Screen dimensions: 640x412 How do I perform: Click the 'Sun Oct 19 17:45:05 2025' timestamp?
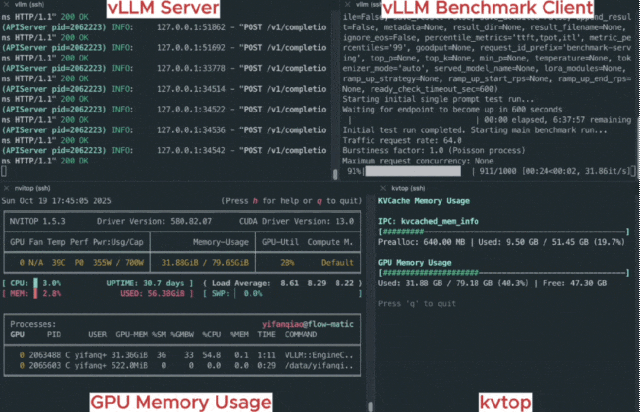[x=56, y=201]
